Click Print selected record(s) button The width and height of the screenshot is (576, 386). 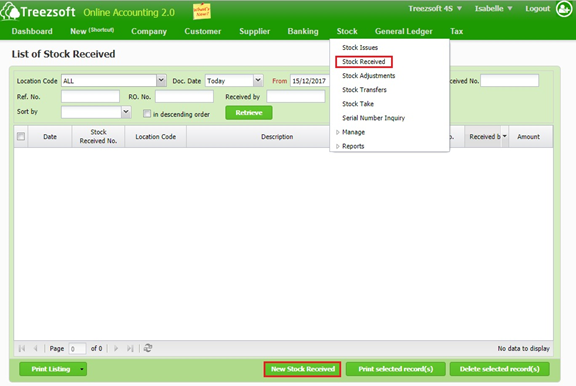(x=396, y=369)
